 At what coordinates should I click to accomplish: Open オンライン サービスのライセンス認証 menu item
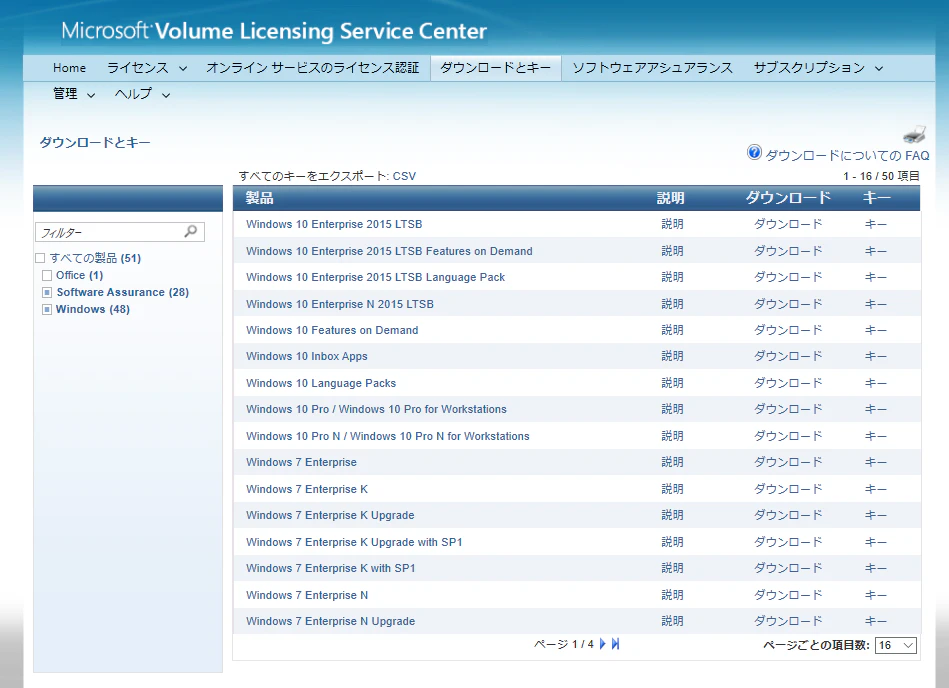pos(312,68)
